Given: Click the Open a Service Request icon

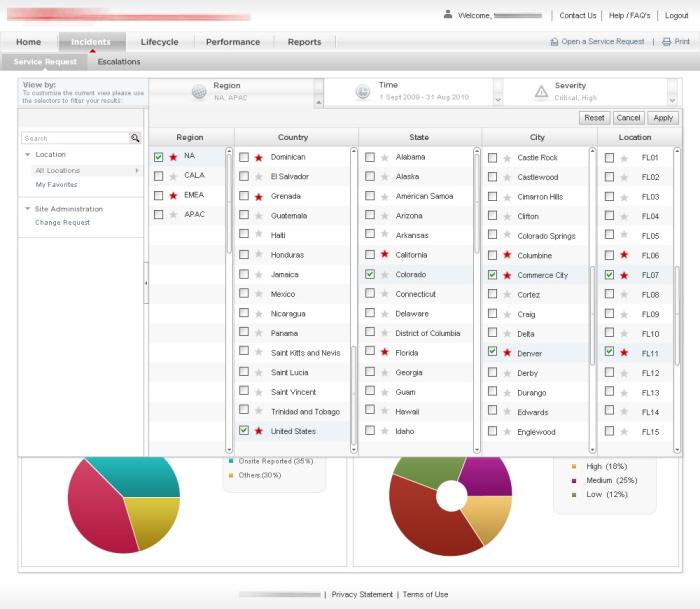Looking at the screenshot, I should (x=554, y=42).
